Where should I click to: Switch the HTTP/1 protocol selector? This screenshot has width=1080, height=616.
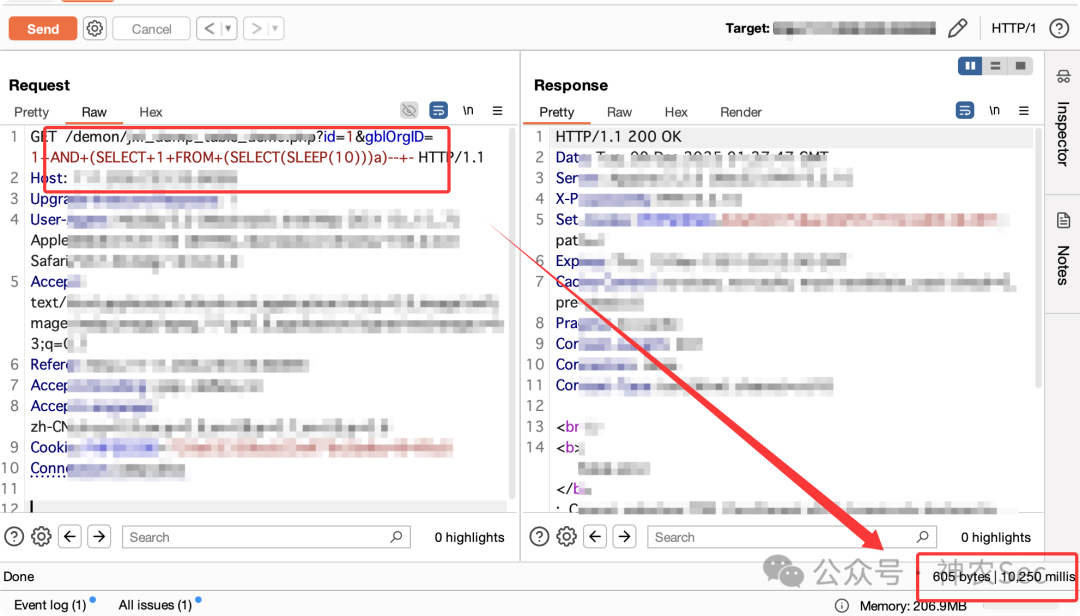pos(1013,28)
